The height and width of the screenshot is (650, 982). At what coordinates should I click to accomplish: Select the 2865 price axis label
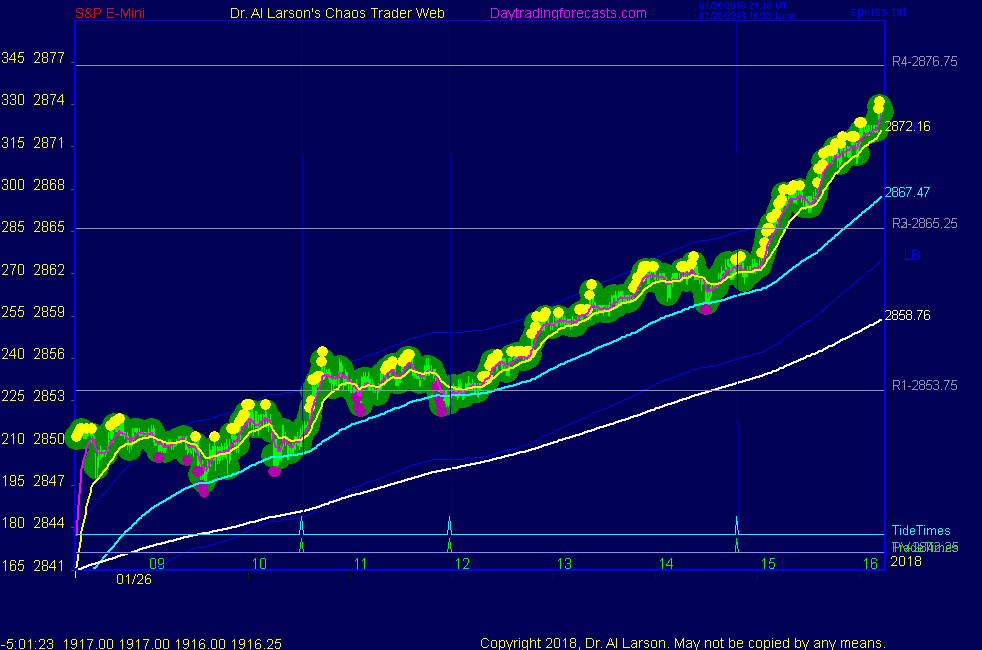tap(49, 227)
